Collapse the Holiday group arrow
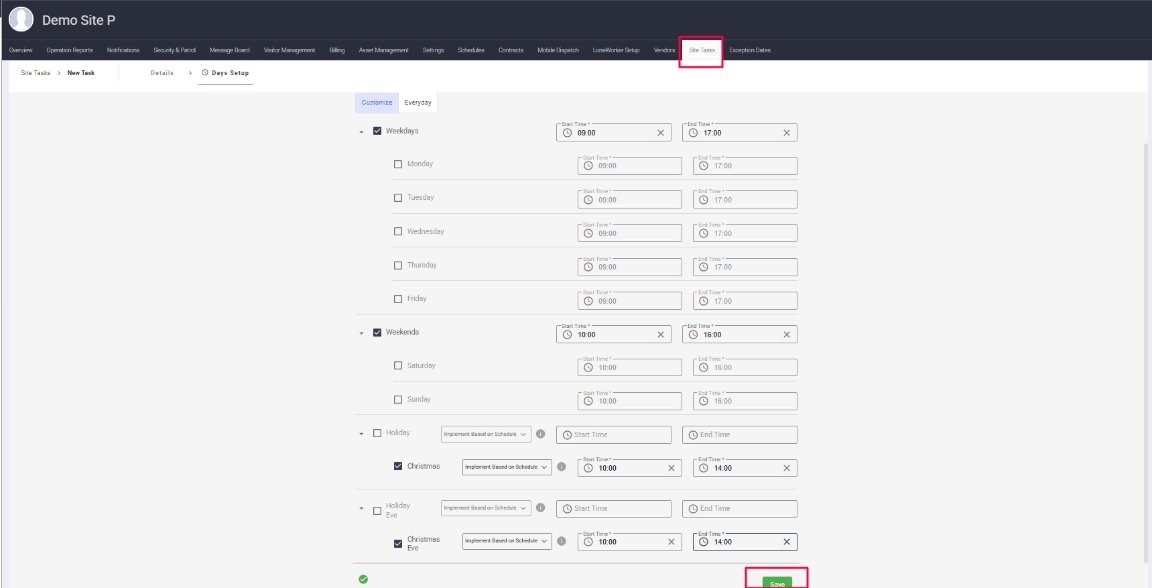This screenshot has width=1152, height=588. pyautogui.click(x=361, y=434)
